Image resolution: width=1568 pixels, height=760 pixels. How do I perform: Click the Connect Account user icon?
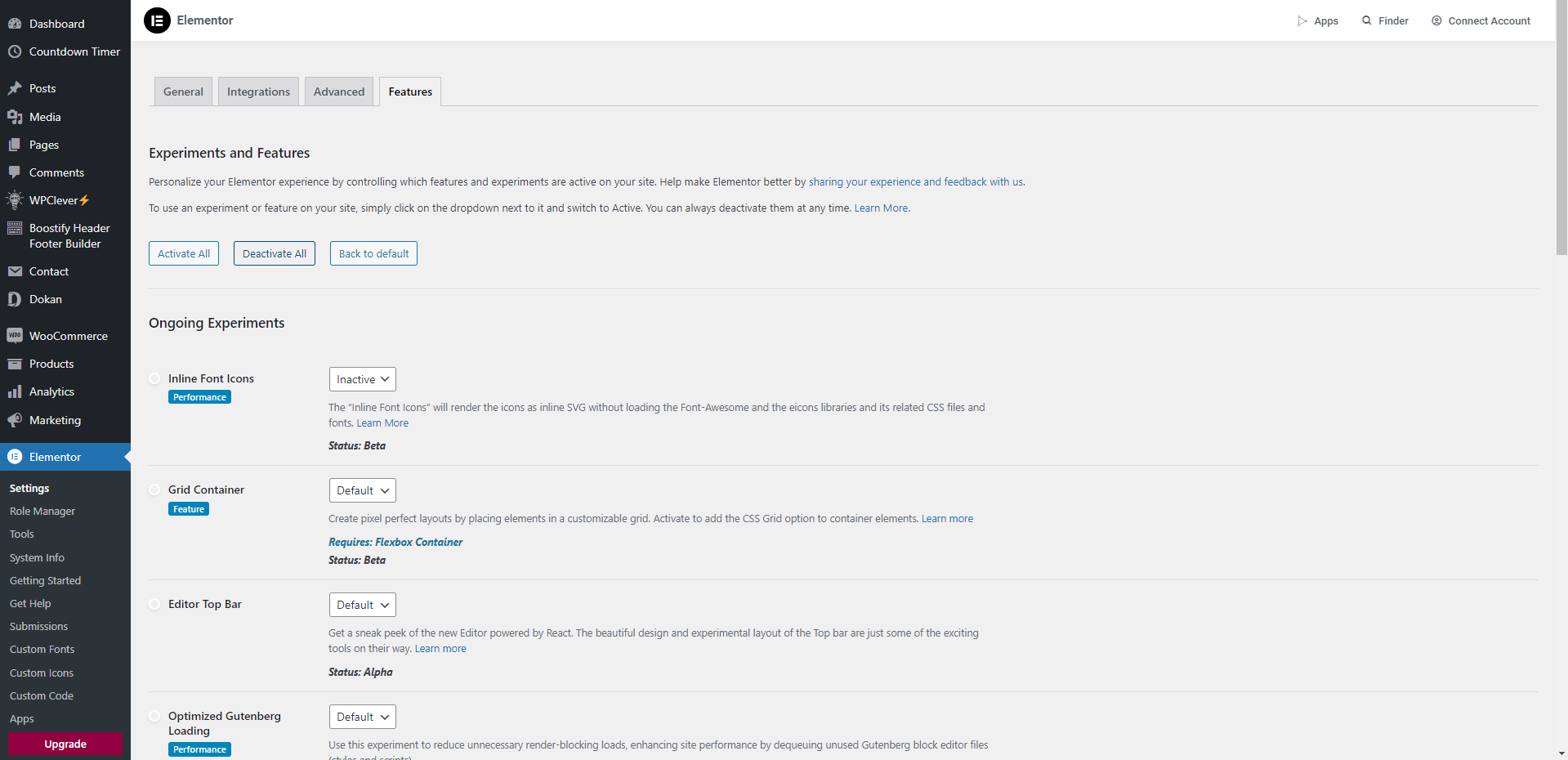(1436, 20)
